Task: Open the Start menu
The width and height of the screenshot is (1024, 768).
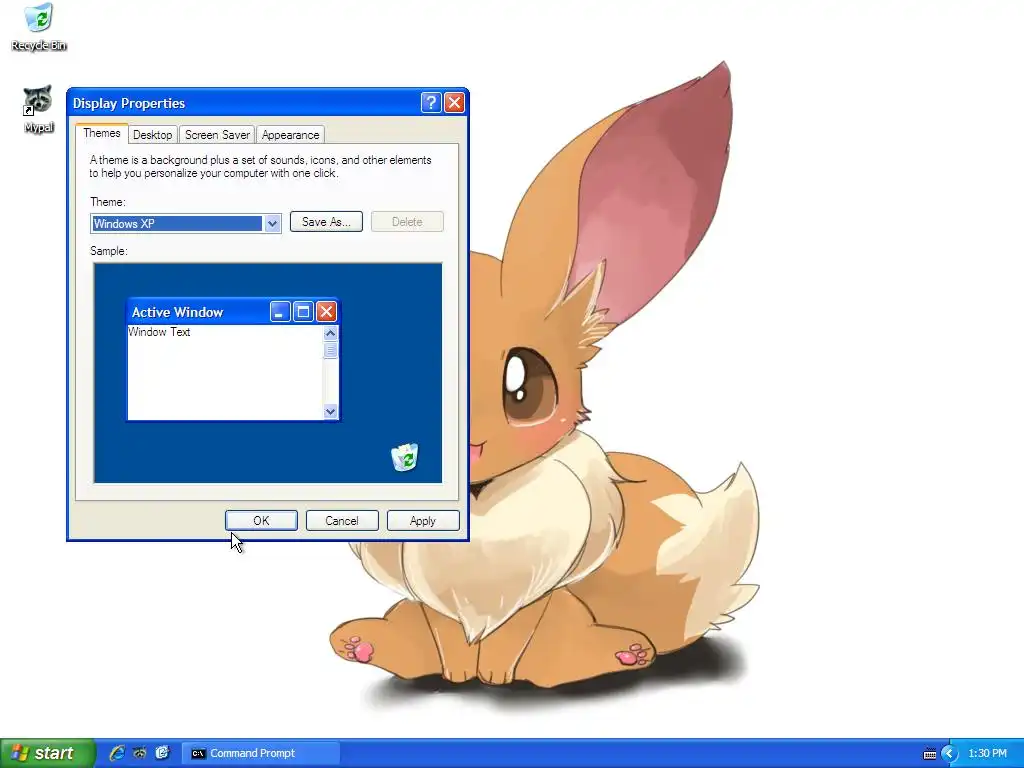Action: pos(47,753)
